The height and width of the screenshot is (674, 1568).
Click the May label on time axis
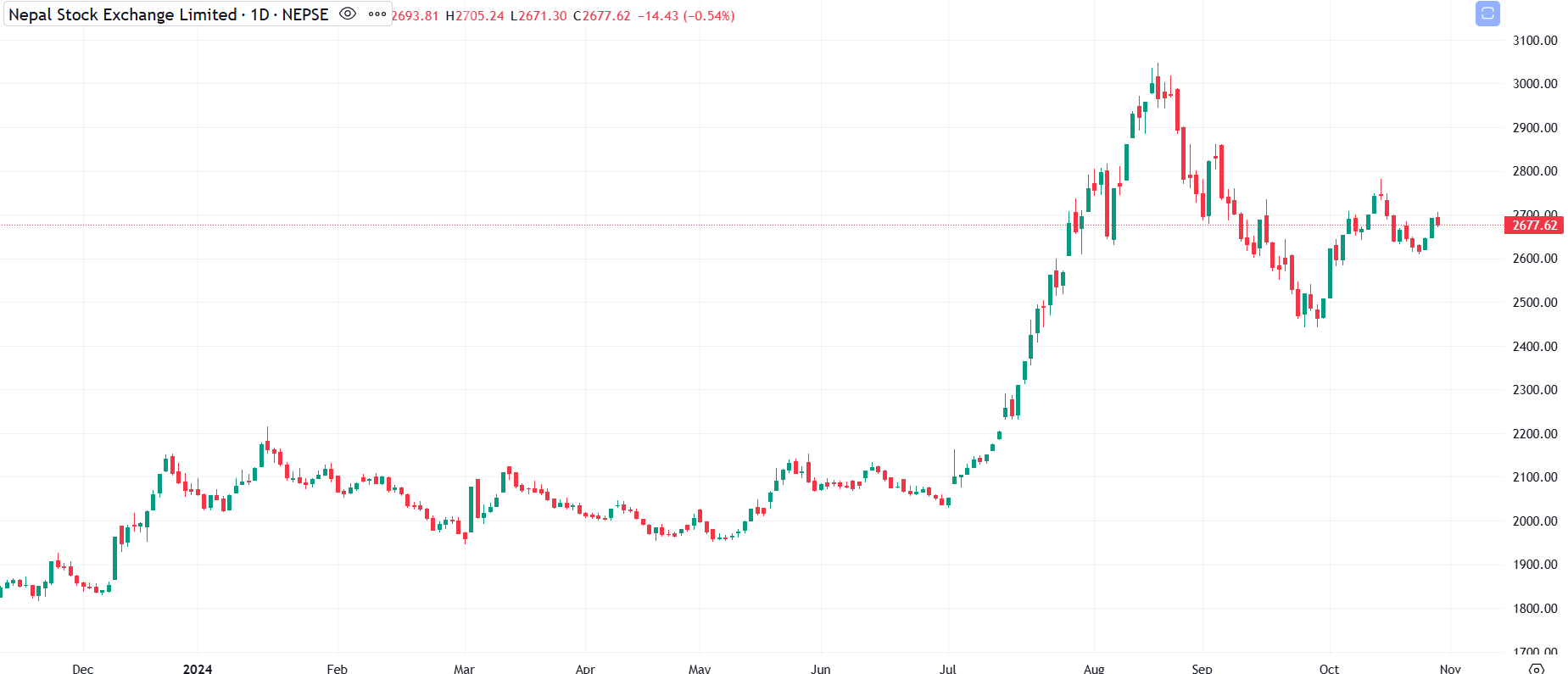(x=700, y=669)
